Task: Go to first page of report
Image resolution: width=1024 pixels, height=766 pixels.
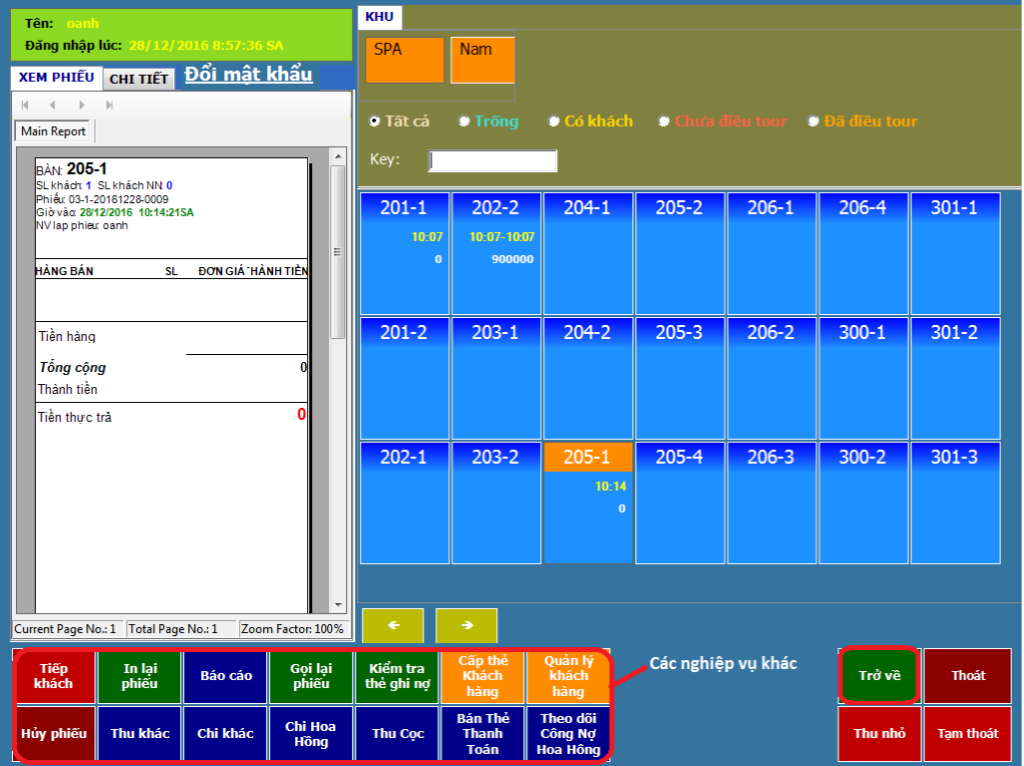Action: coord(25,105)
